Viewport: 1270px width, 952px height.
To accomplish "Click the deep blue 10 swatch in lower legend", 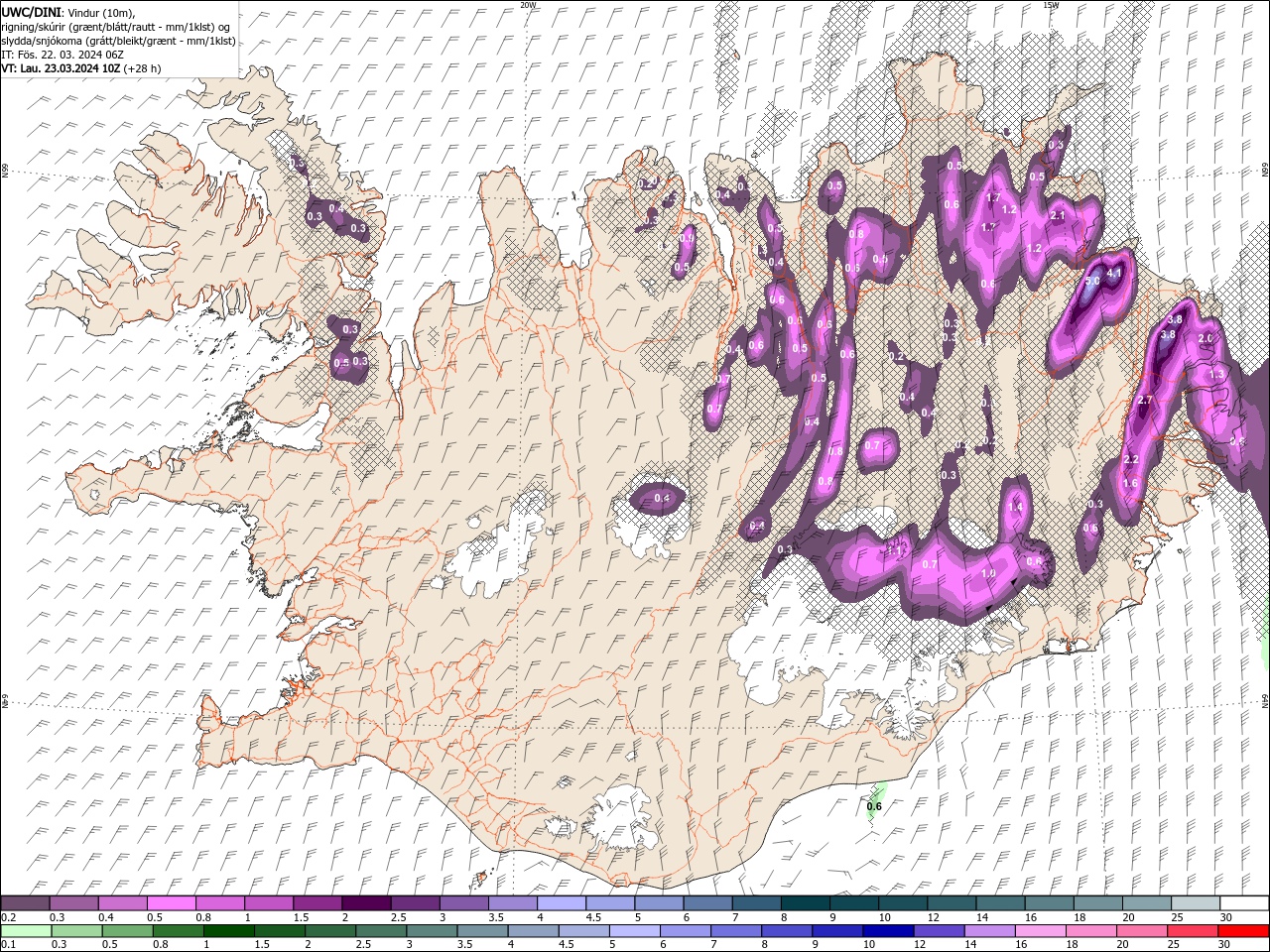I will pyautogui.click(x=887, y=931).
